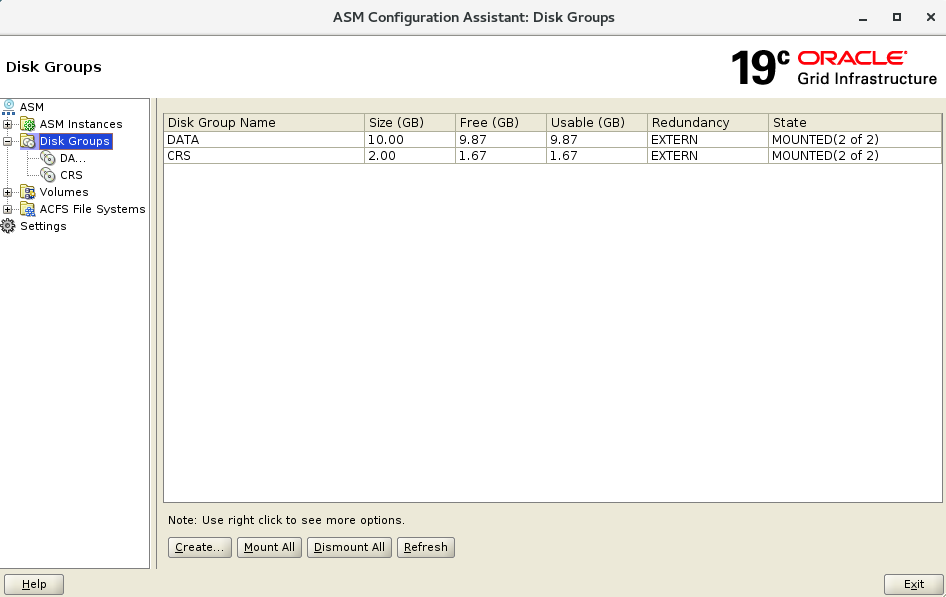Open Settings via the gear icon
The height and width of the screenshot is (597, 946).
(9, 226)
